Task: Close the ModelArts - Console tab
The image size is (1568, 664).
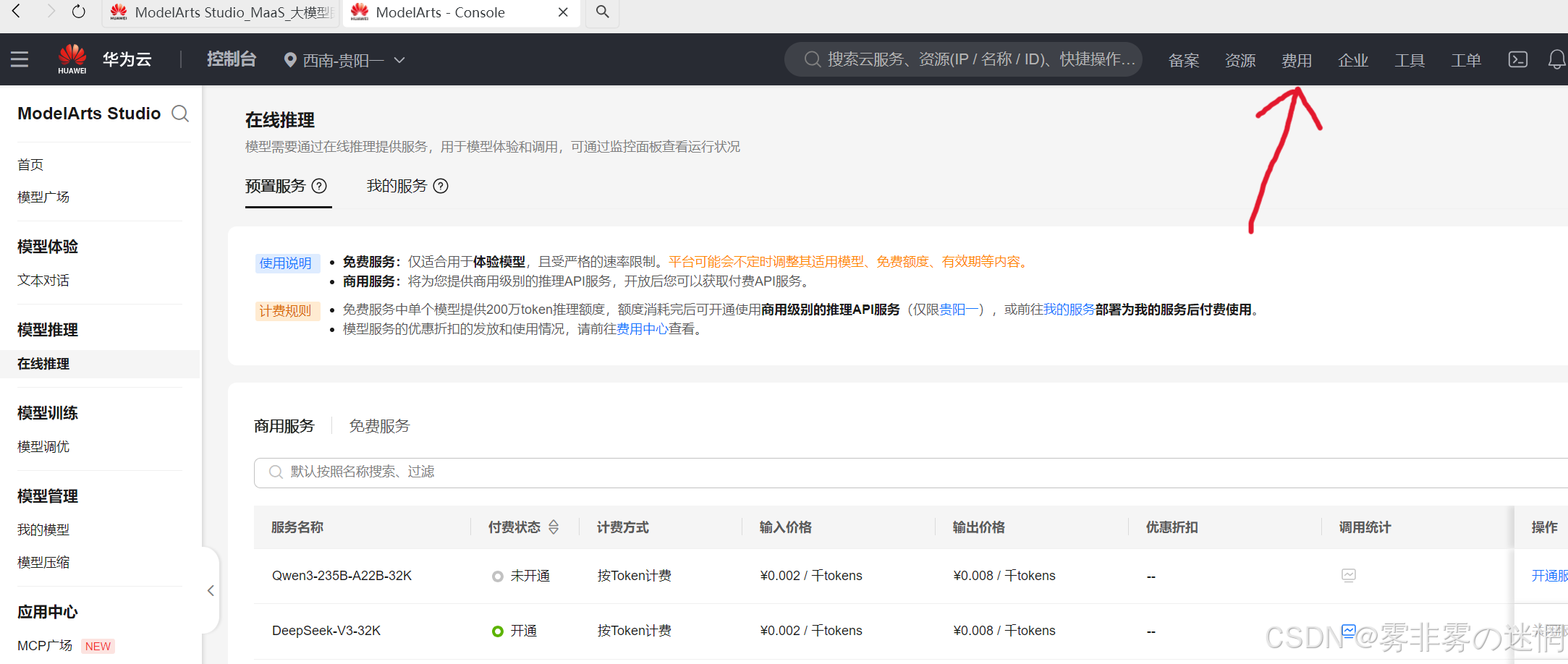Action: tap(563, 12)
